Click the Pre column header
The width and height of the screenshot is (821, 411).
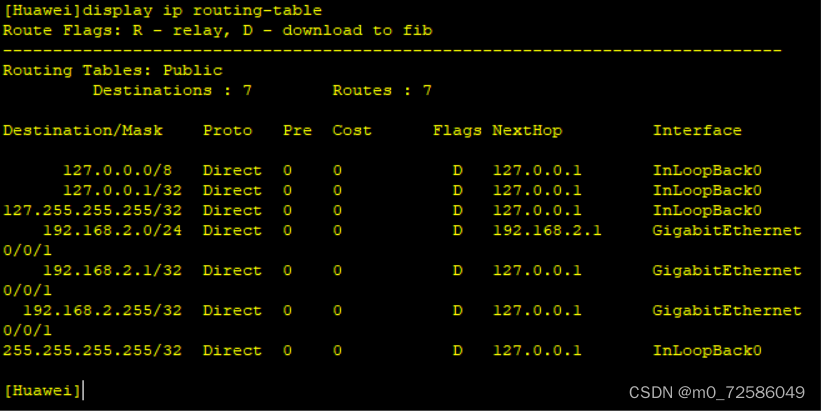297,130
